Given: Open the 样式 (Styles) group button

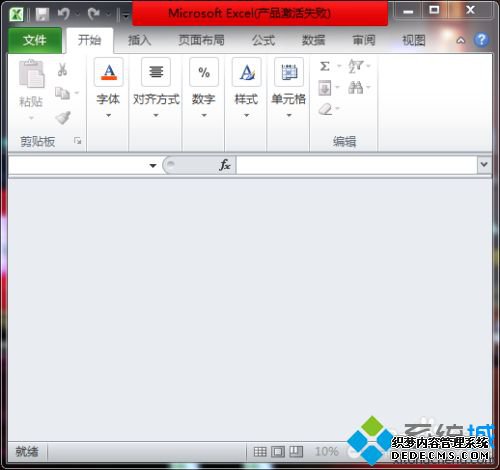Looking at the screenshot, I should coord(246,88).
